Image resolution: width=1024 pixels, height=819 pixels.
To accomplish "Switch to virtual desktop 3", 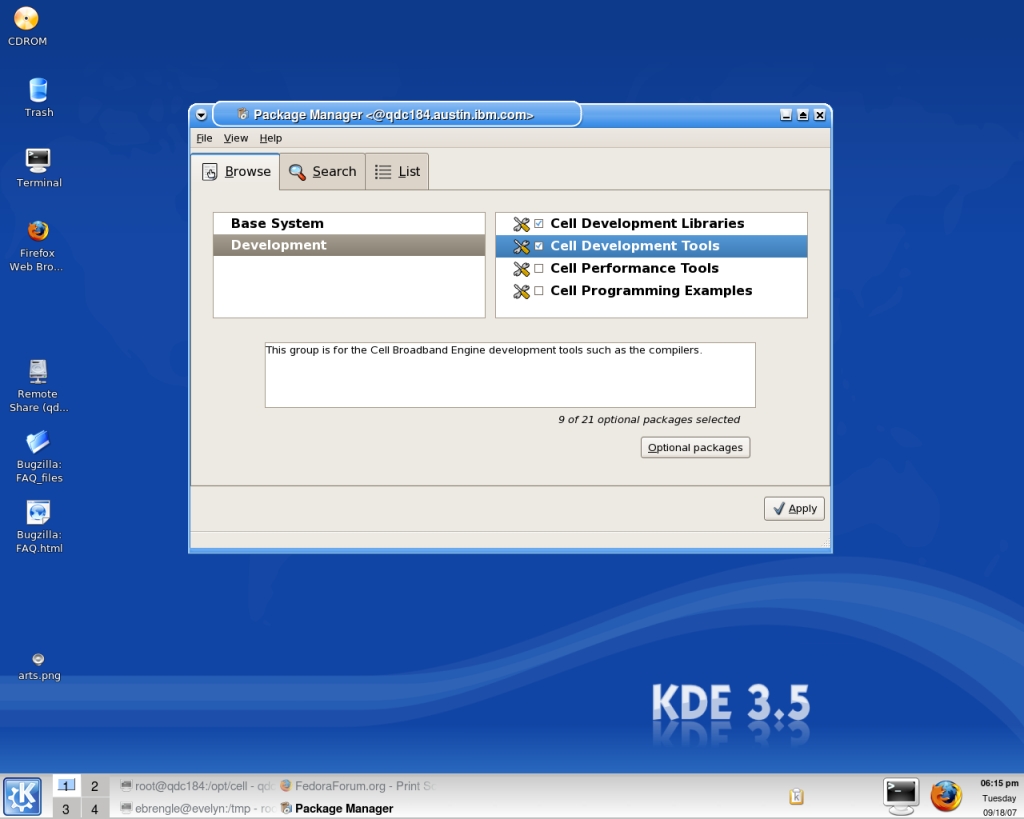I will (66, 809).
